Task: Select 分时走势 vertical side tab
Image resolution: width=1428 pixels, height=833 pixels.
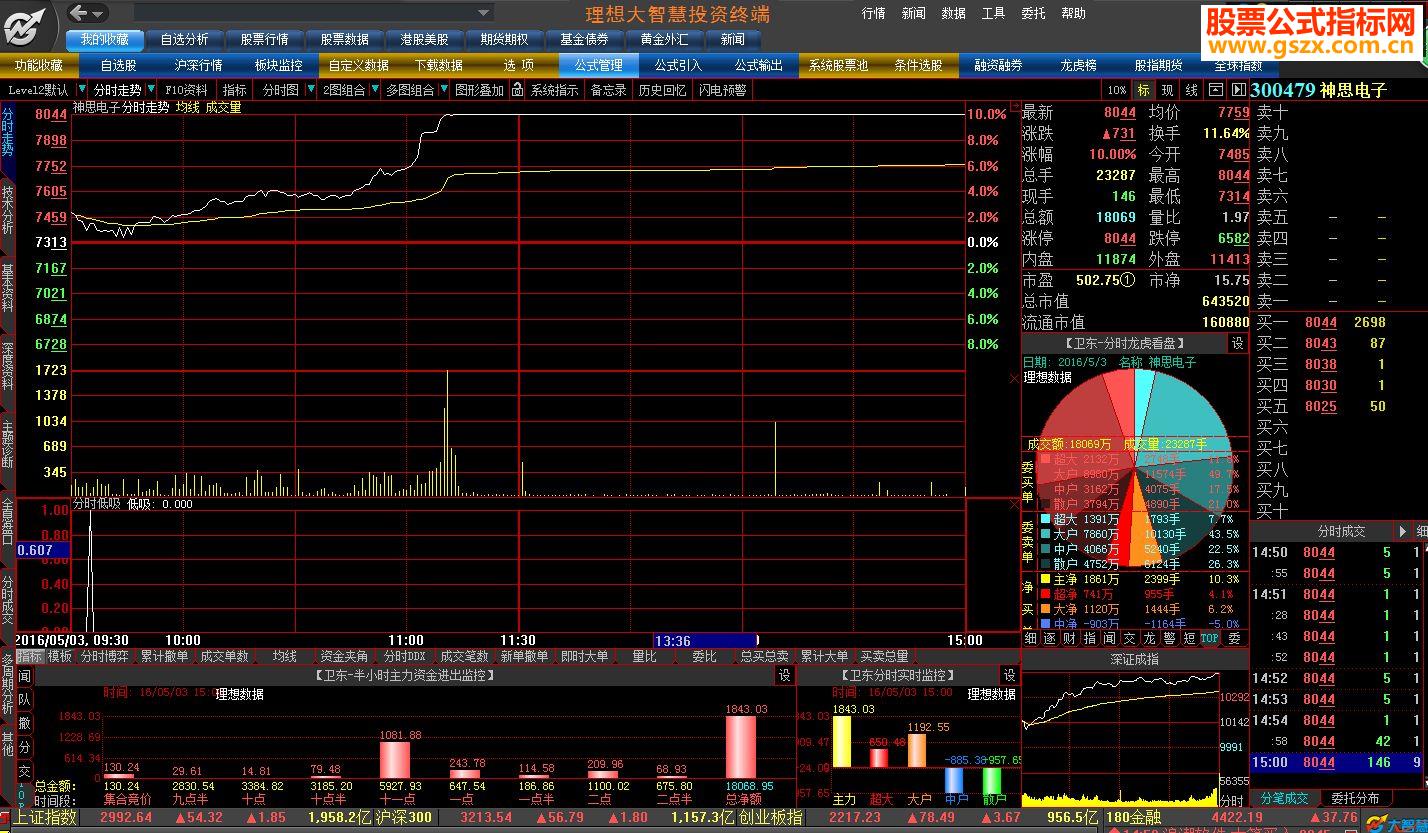Action: tap(8, 133)
